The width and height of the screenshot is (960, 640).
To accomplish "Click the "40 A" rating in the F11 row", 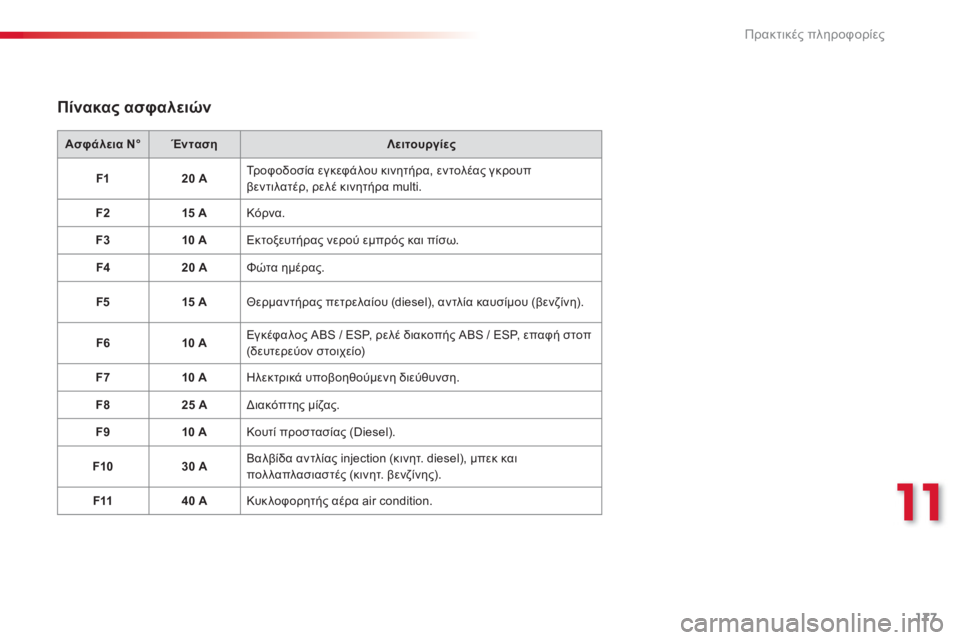I will click(x=194, y=501).
